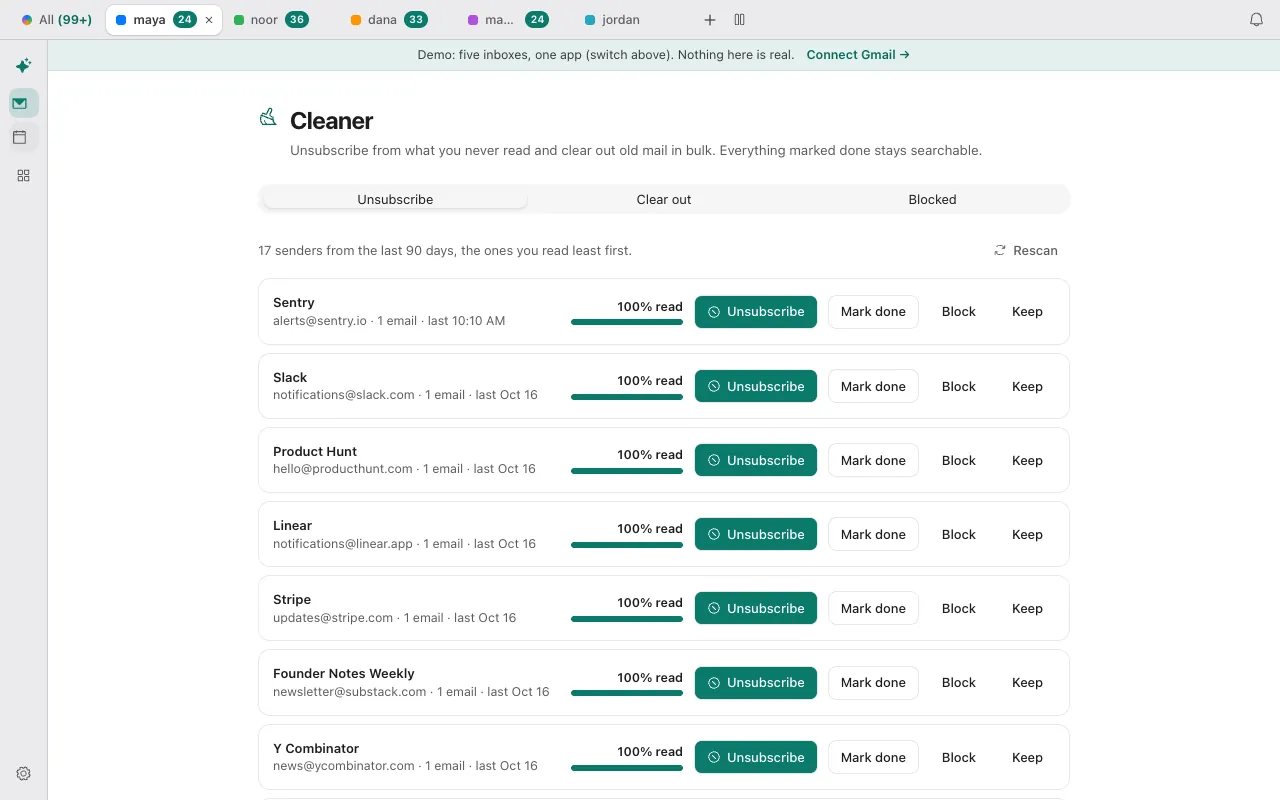This screenshot has width=1280, height=800.
Task: Unsubscribe from Y Combinator
Action: pyautogui.click(x=756, y=757)
